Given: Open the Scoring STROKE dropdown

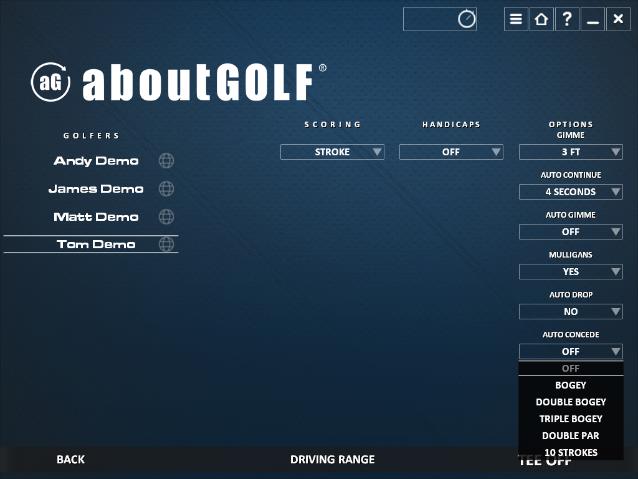Looking at the screenshot, I should pos(332,152).
